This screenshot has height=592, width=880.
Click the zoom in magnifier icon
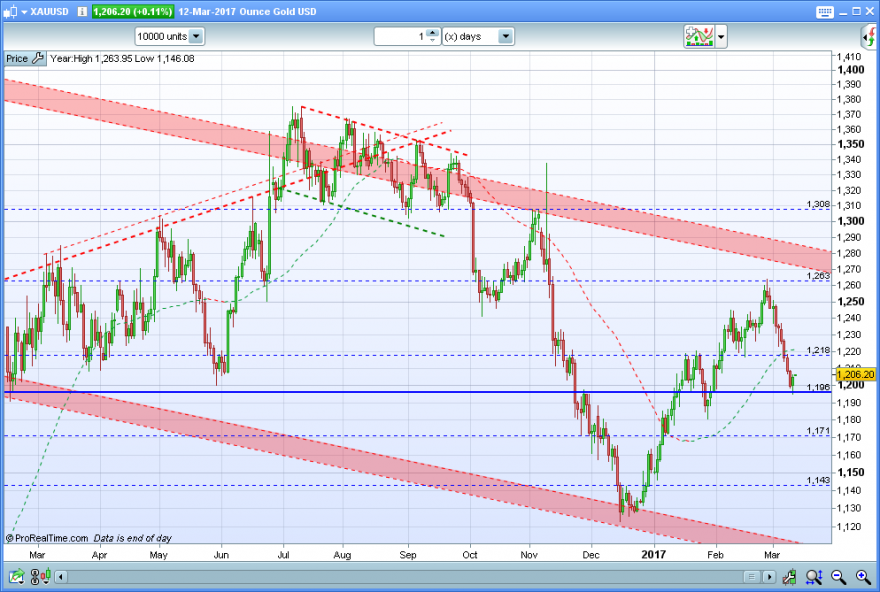point(863,576)
